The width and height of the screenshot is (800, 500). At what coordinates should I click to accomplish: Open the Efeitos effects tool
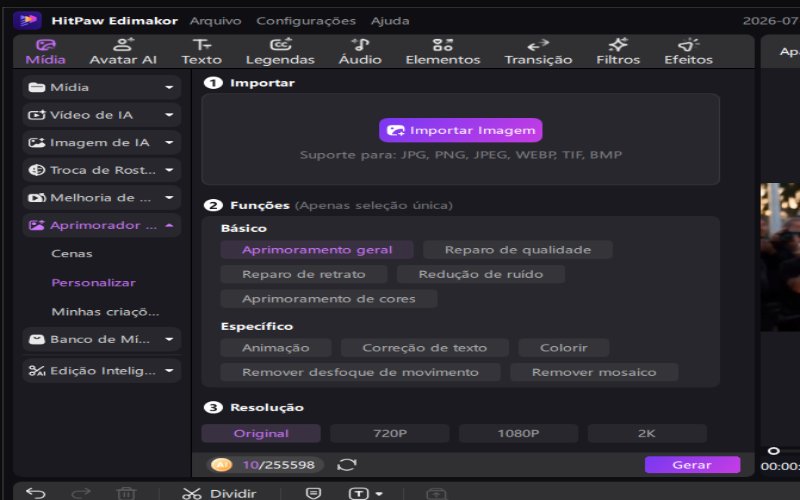click(x=688, y=52)
